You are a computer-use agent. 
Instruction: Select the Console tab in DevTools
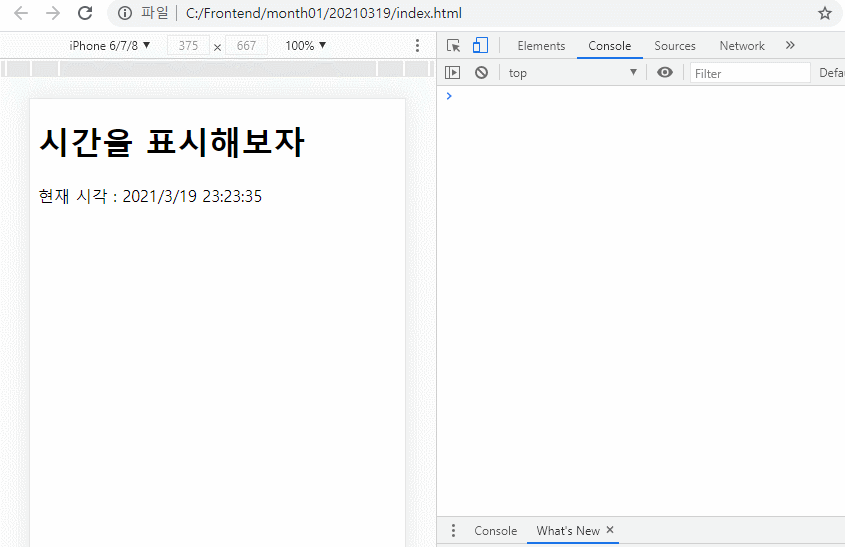click(x=609, y=46)
